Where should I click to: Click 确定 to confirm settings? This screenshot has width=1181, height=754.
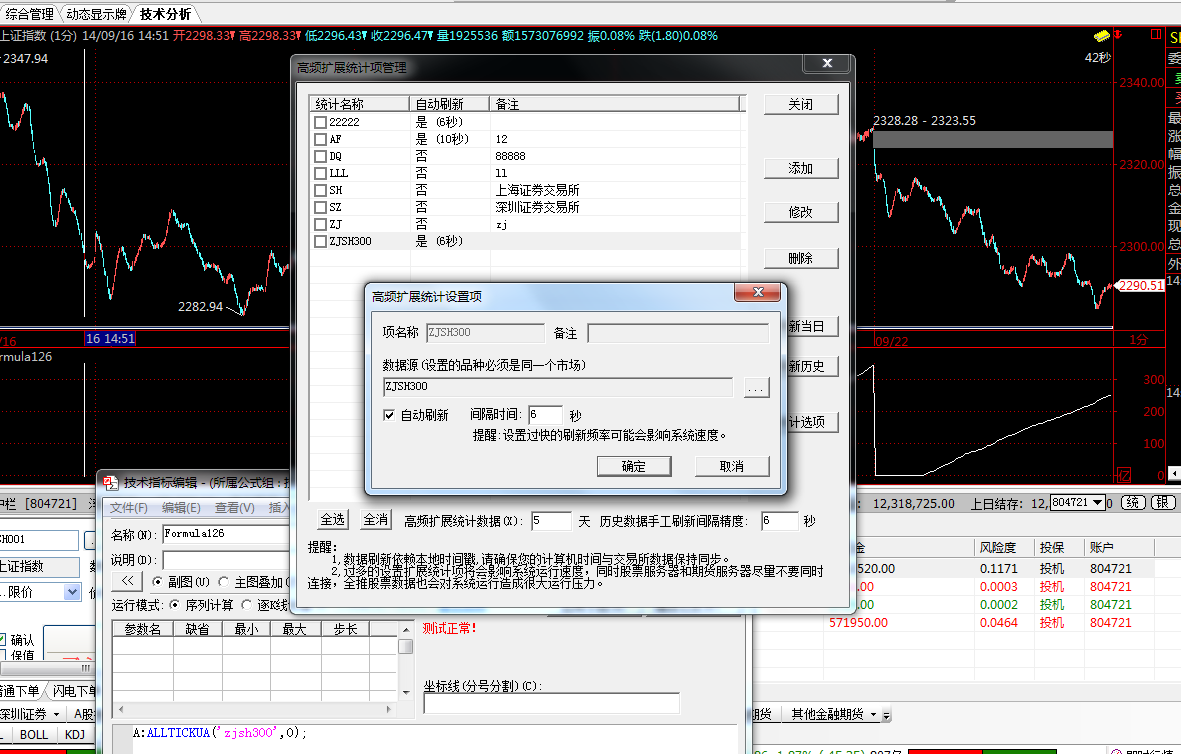click(x=633, y=466)
